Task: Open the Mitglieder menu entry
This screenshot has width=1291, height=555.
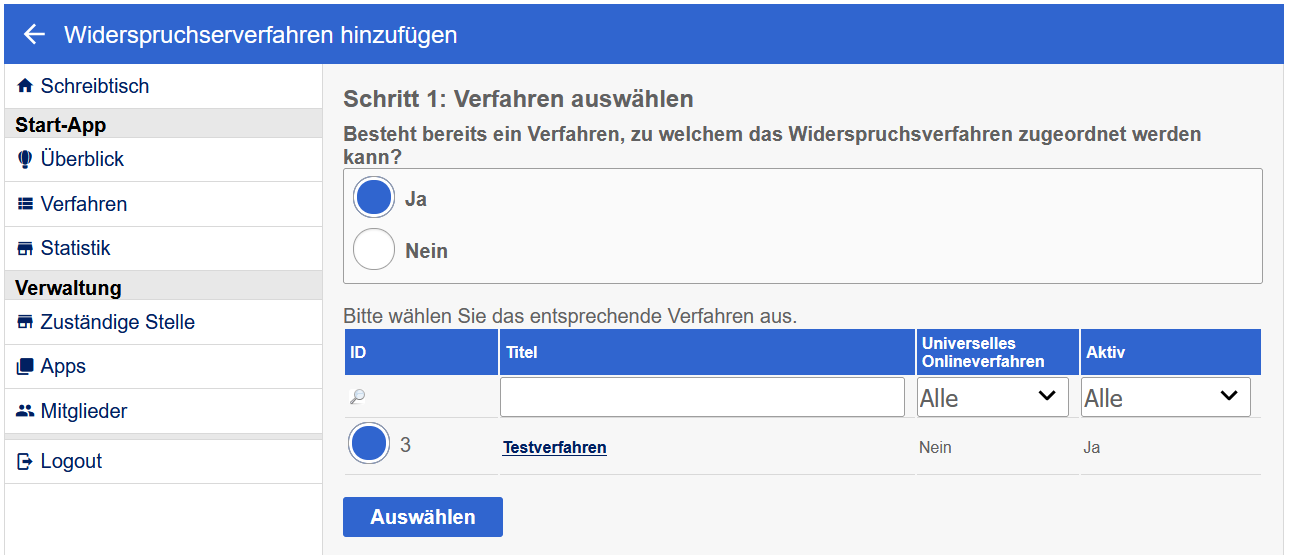Action: (x=84, y=411)
